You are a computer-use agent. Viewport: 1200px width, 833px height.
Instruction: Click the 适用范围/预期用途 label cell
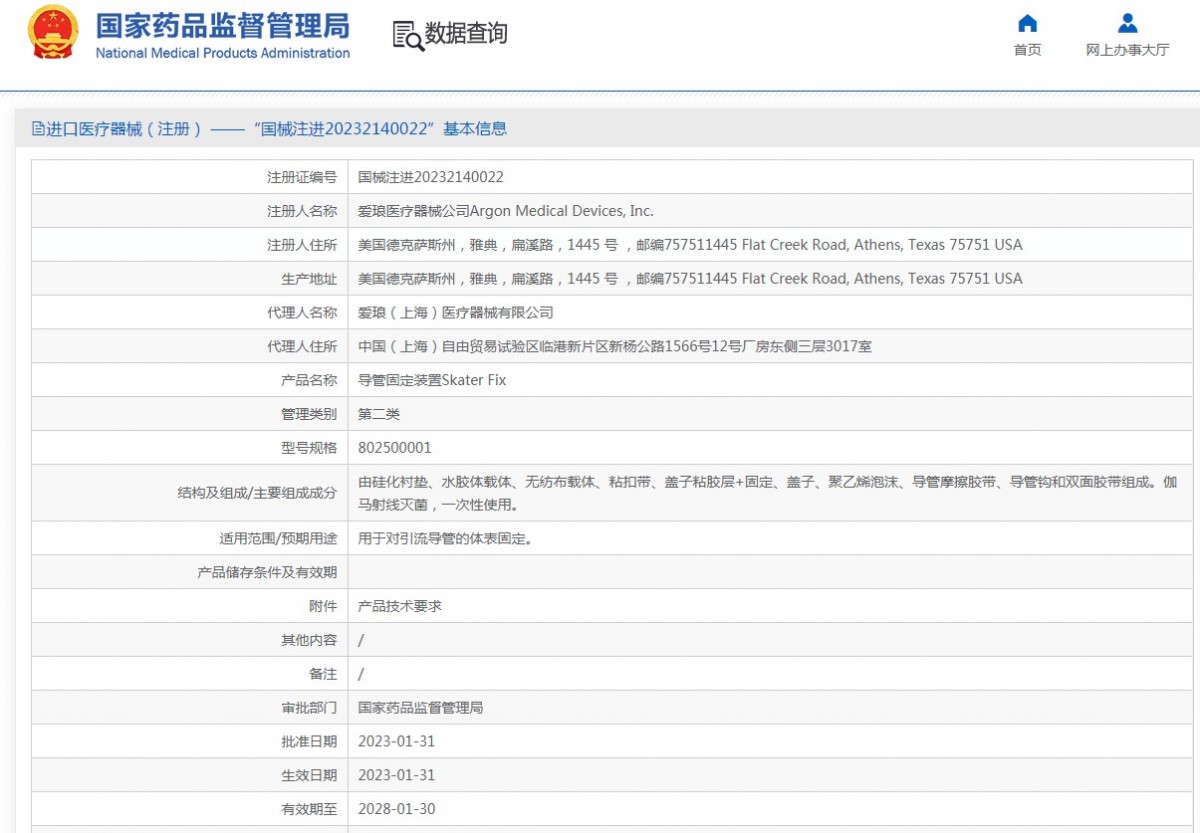coord(190,538)
